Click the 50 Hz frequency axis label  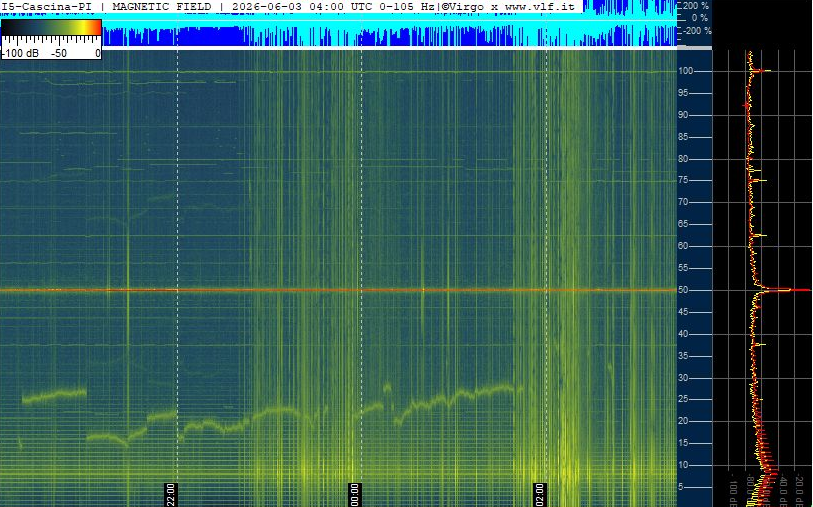click(x=683, y=290)
